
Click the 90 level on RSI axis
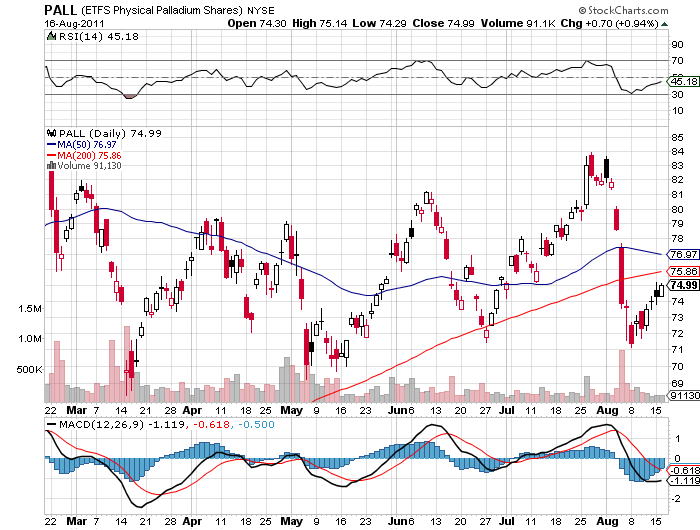[x=677, y=44]
